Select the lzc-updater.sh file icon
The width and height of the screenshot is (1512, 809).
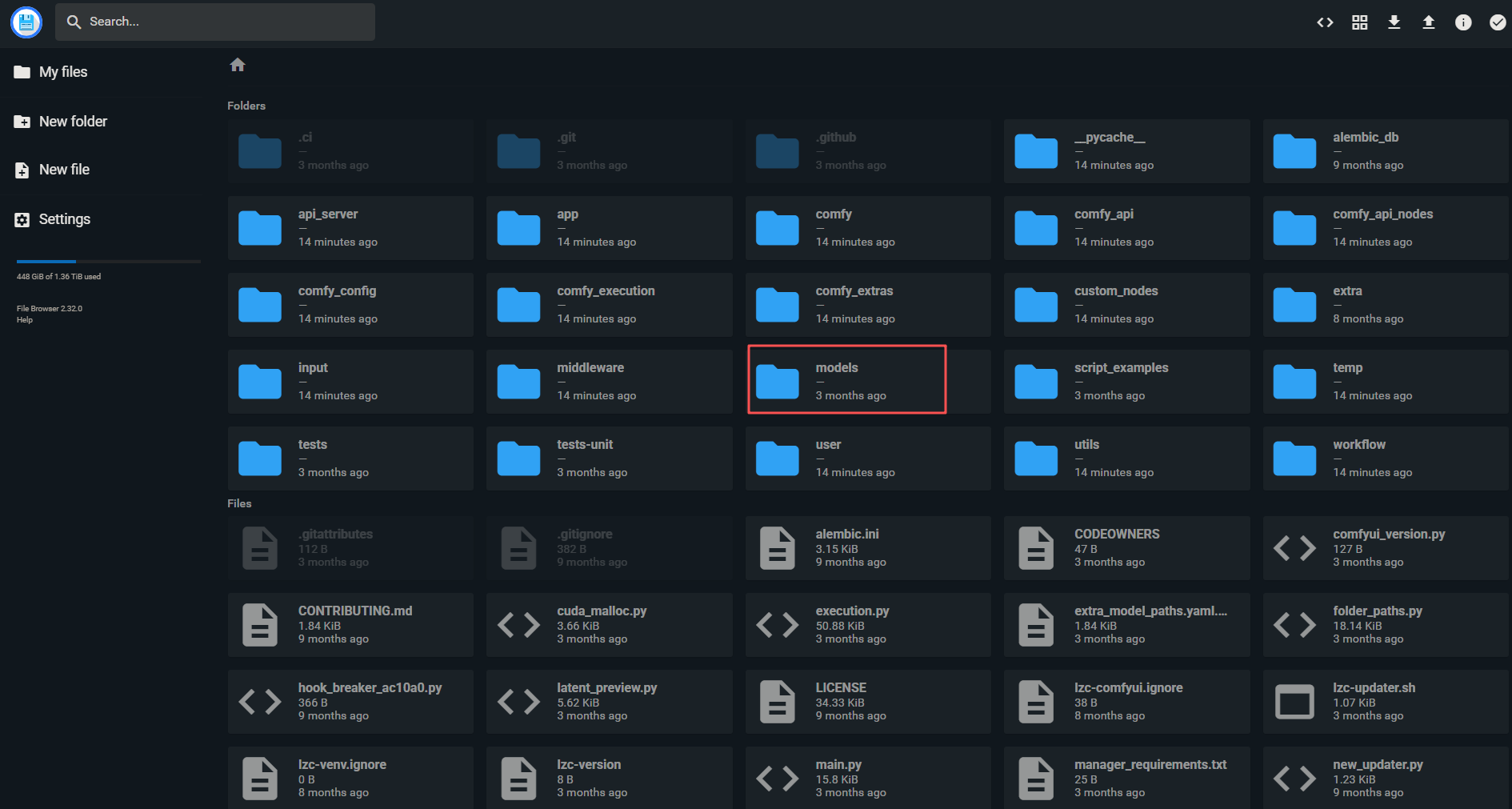(x=1294, y=702)
